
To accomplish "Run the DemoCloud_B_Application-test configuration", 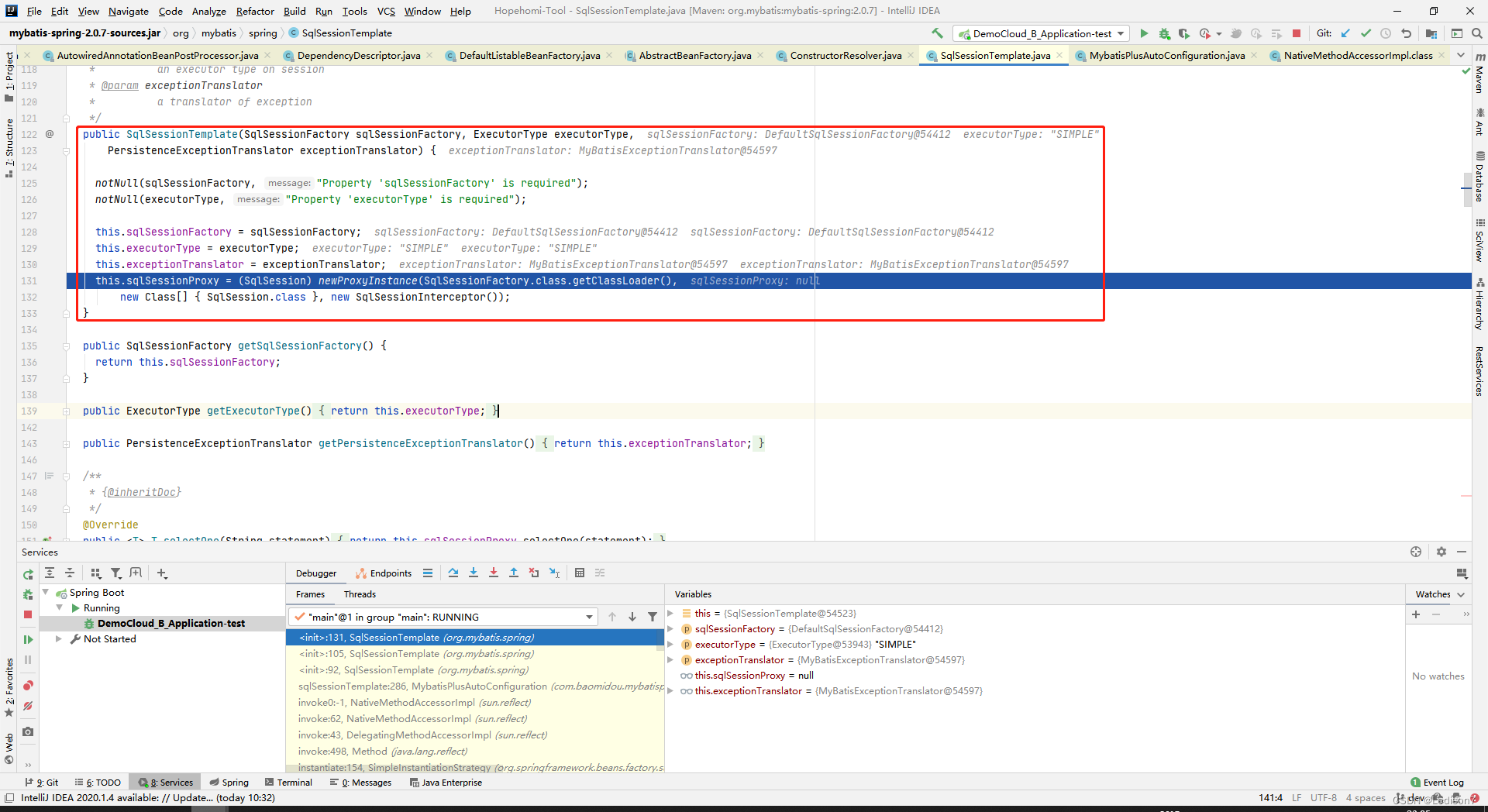I will pos(1144,33).
